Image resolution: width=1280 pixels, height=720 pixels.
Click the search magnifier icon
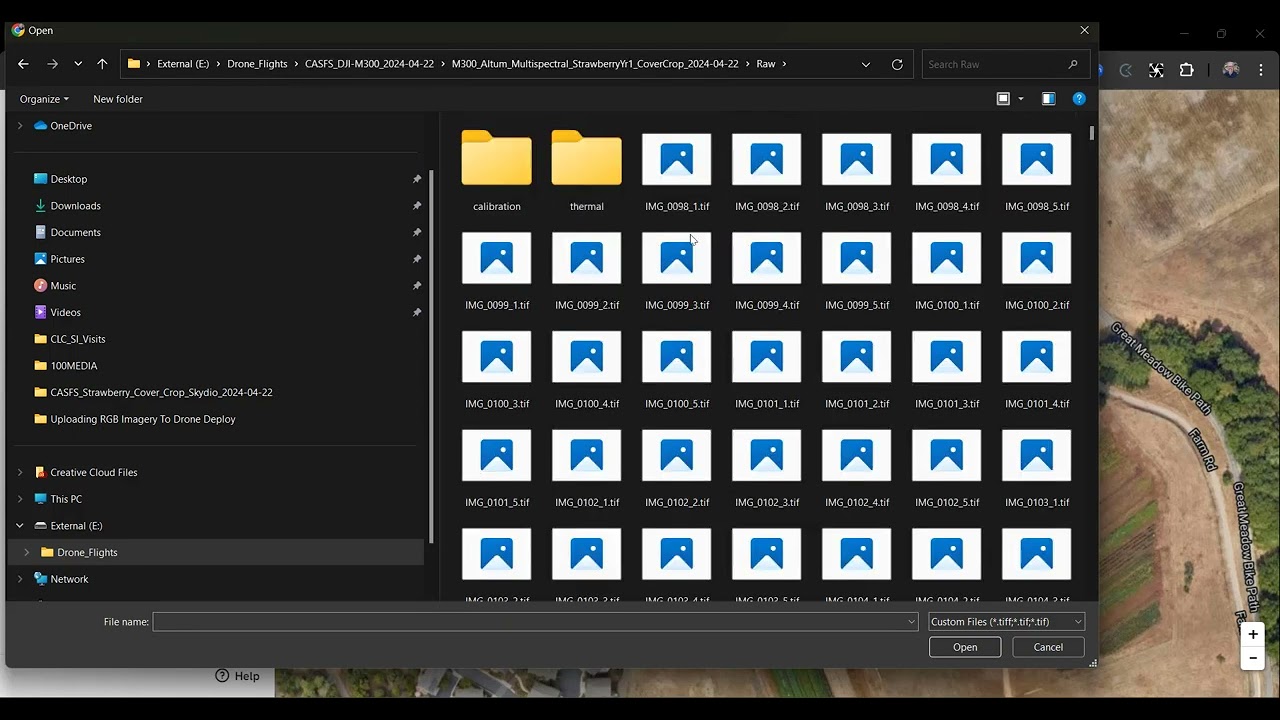1073,64
